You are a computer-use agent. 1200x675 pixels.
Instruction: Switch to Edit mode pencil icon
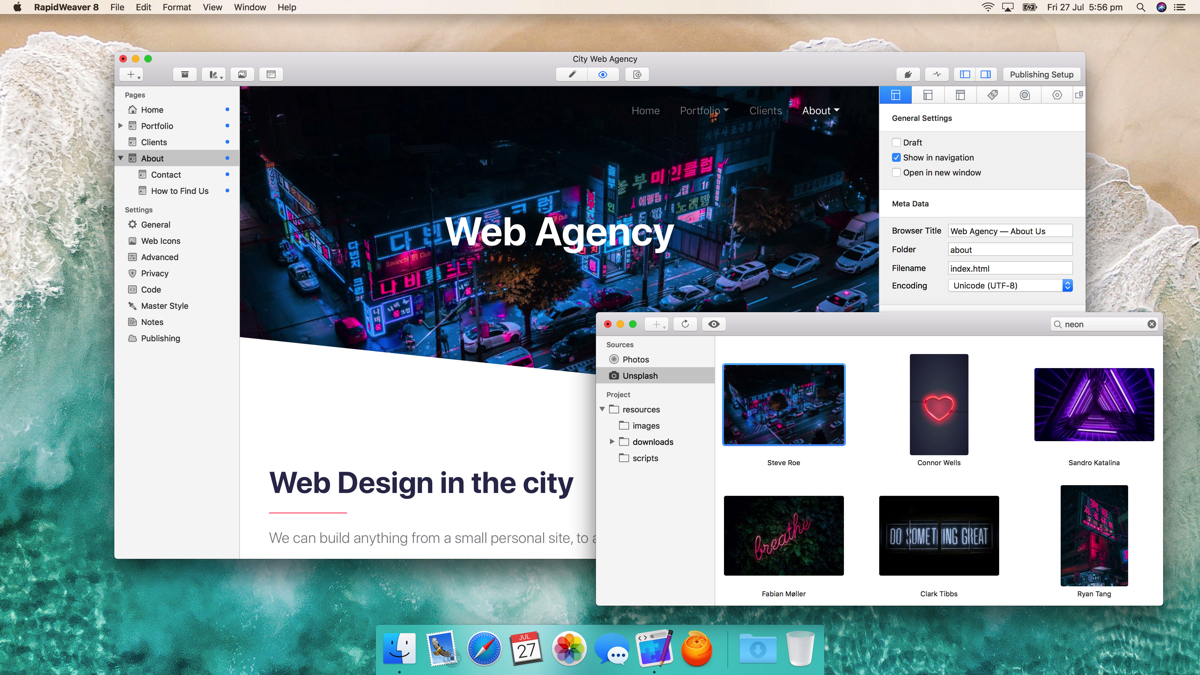(x=572, y=74)
